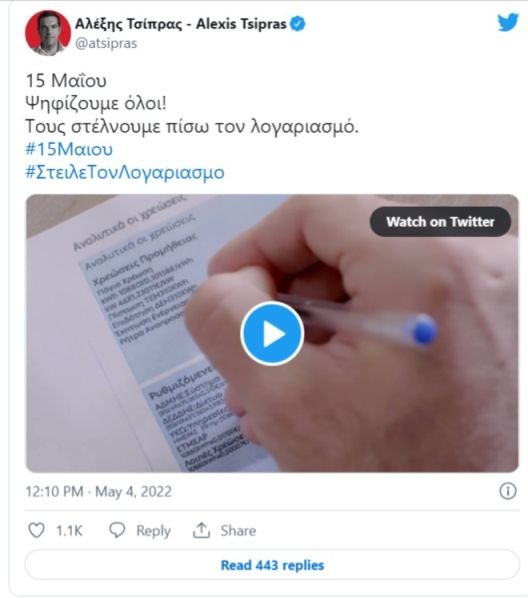Play the embedded tweet video

[272, 333]
